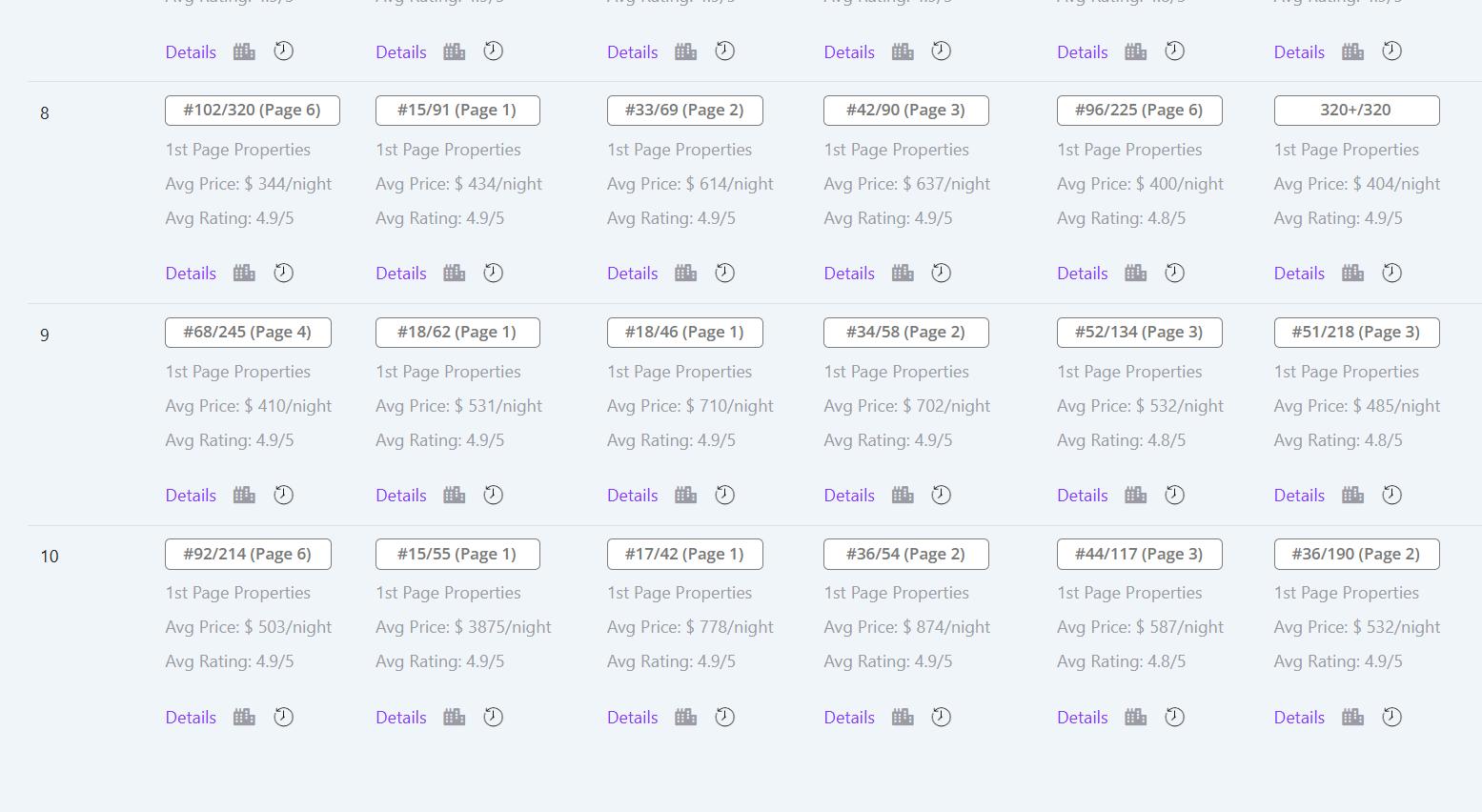The height and width of the screenshot is (812, 1482).
Task: Click buildings icon below the #102/320 ranking
Action: click(244, 274)
